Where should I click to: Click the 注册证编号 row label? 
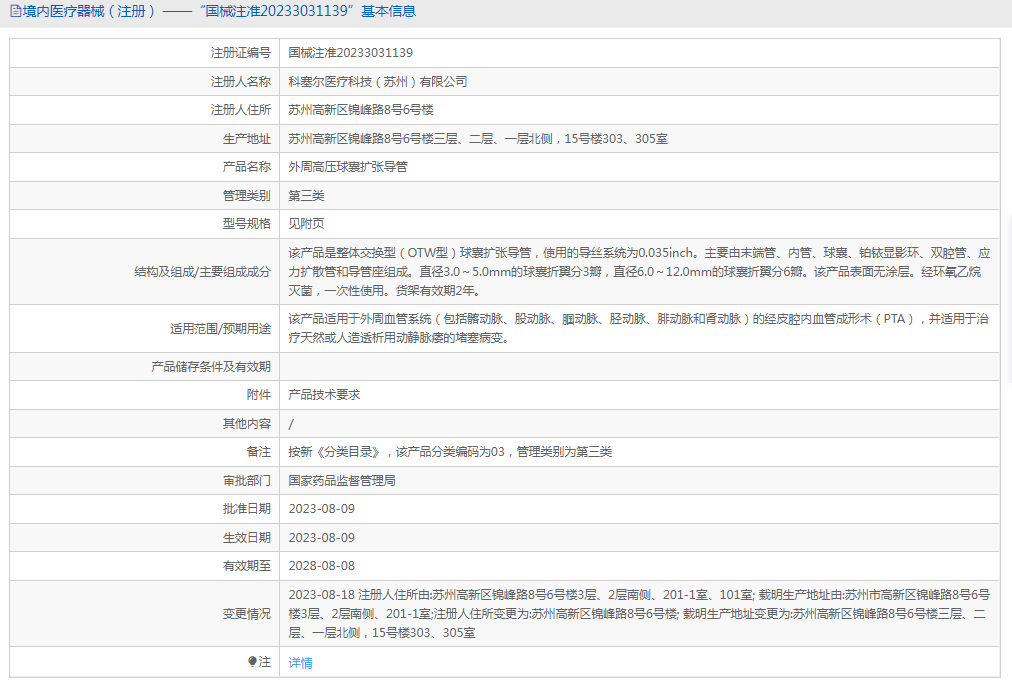[x=241, y=53]
